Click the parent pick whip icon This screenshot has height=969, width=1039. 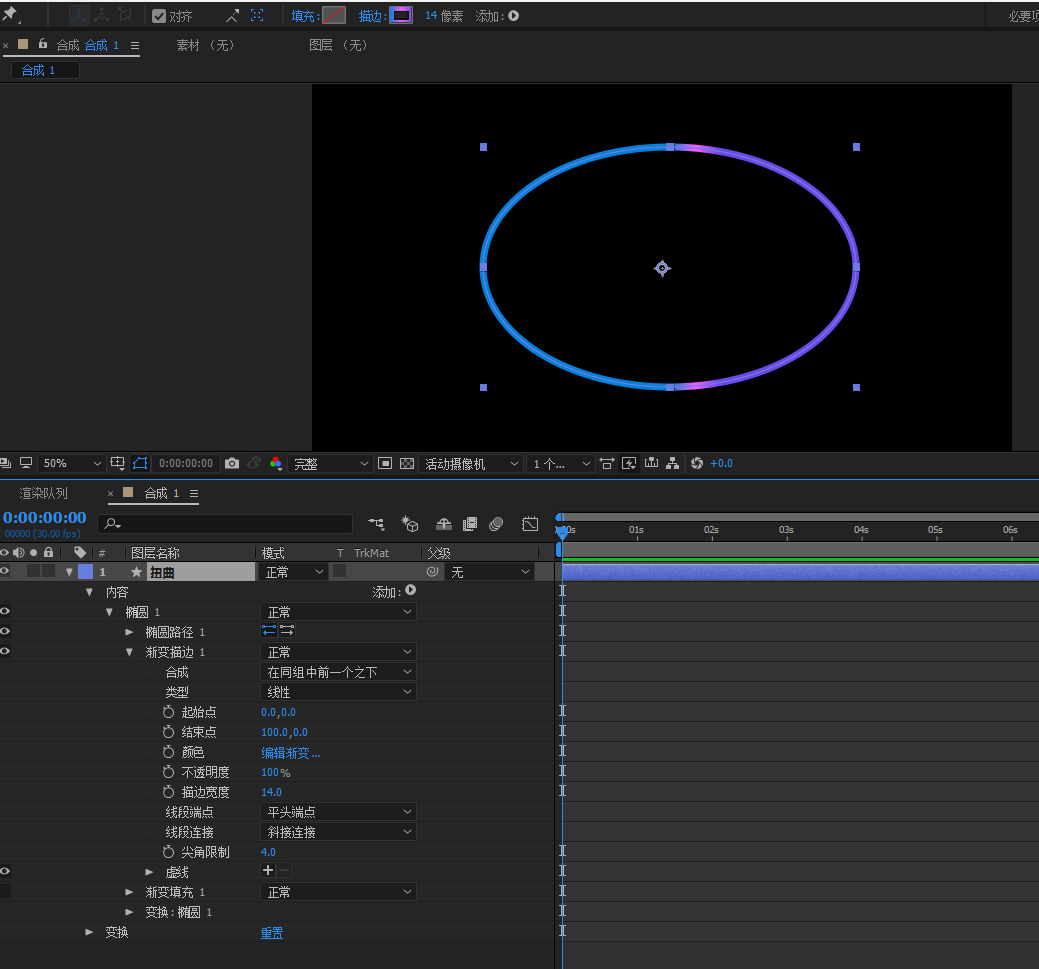(433, 571)
